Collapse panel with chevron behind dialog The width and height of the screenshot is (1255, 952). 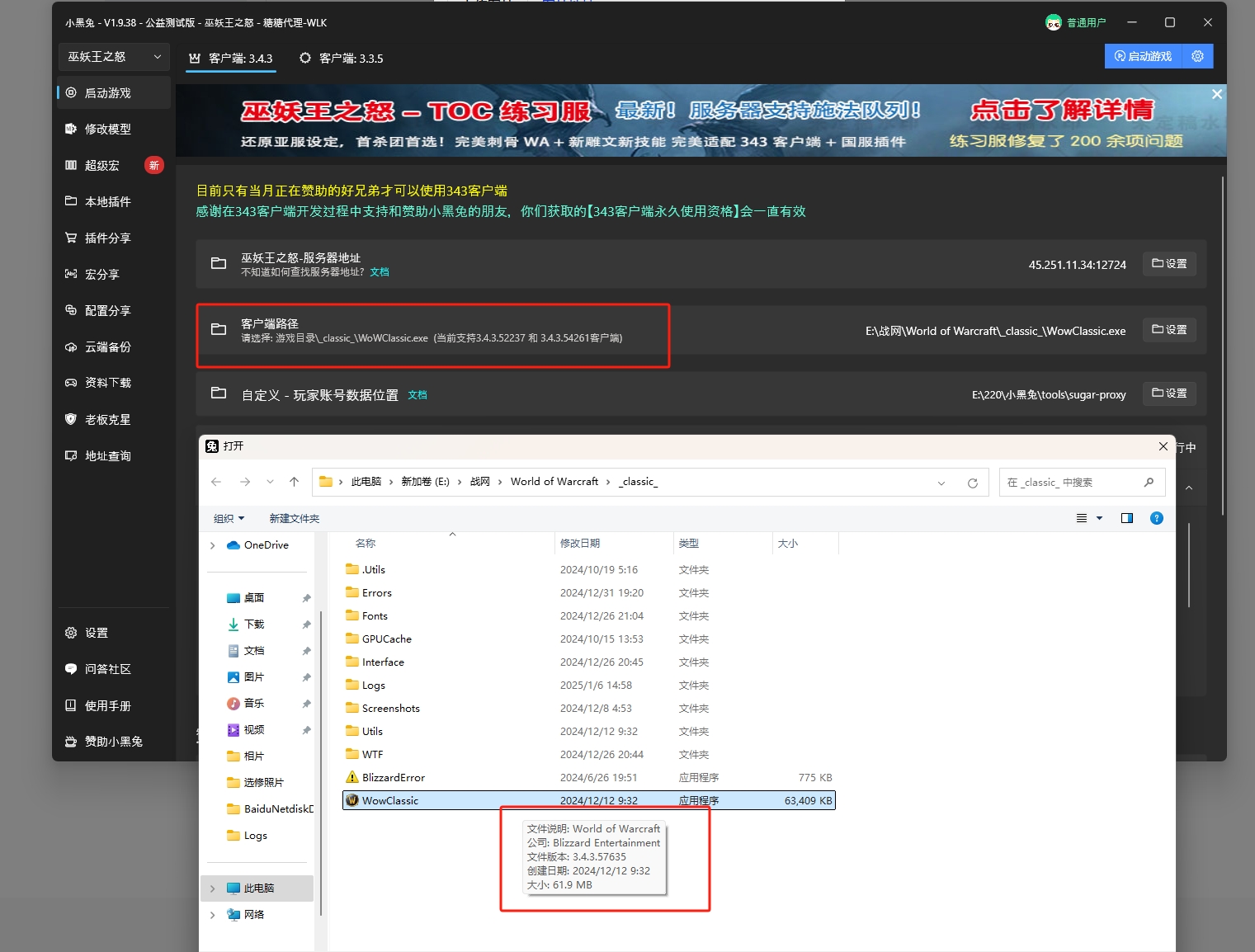pyautogui.click(x=1189, y=488)
